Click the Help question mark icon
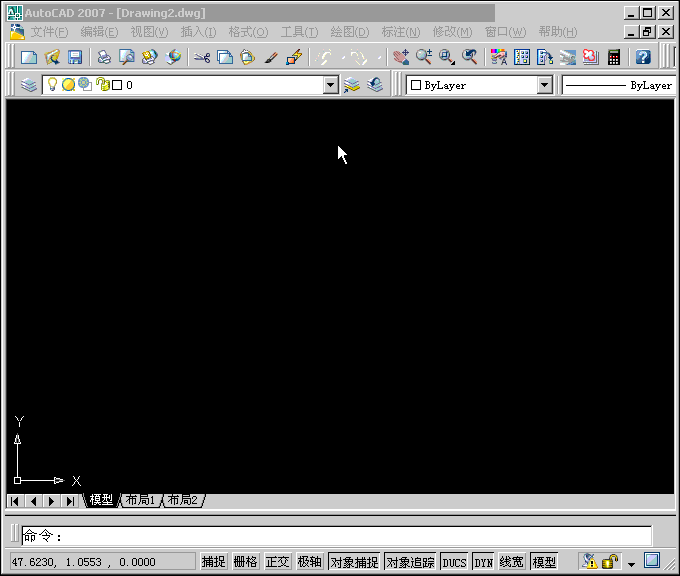The image size is (680, 576). click(643, 57)
